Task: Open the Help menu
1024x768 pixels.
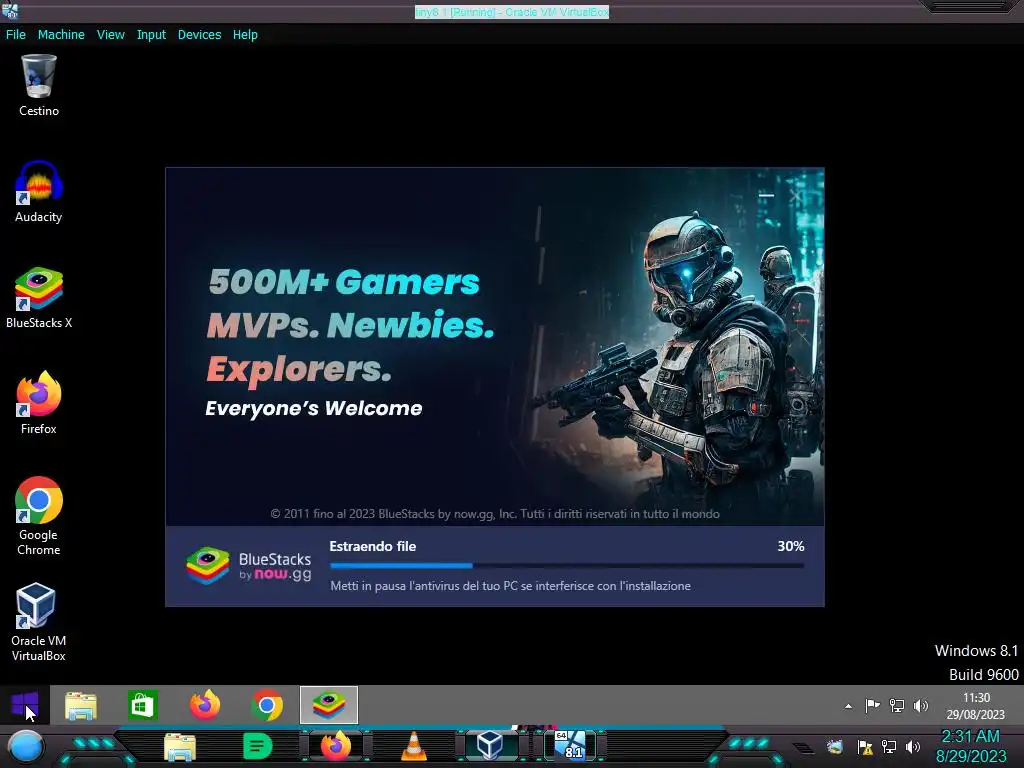Action: tap(245, 35)
